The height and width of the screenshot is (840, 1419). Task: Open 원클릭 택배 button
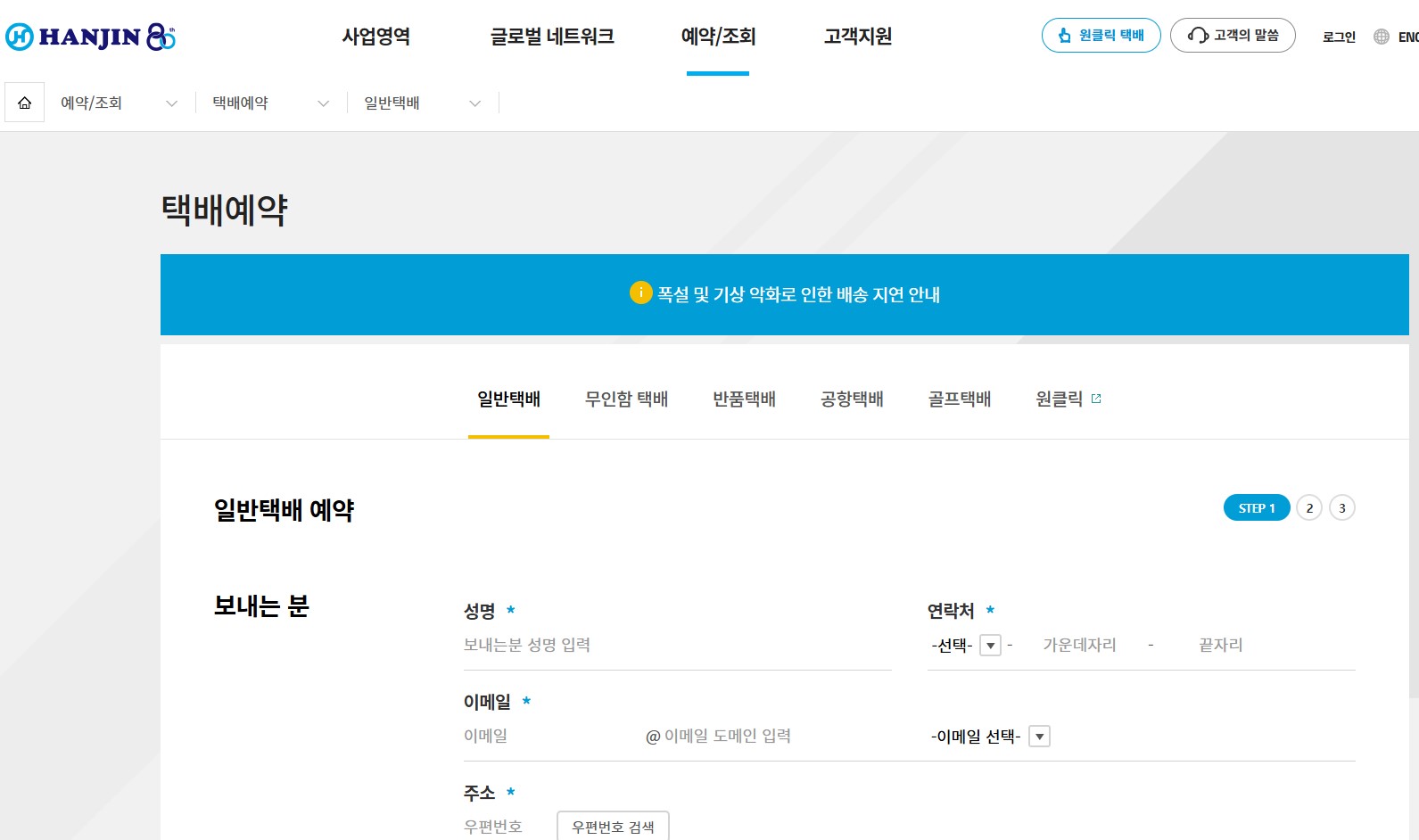[1101, 36]
